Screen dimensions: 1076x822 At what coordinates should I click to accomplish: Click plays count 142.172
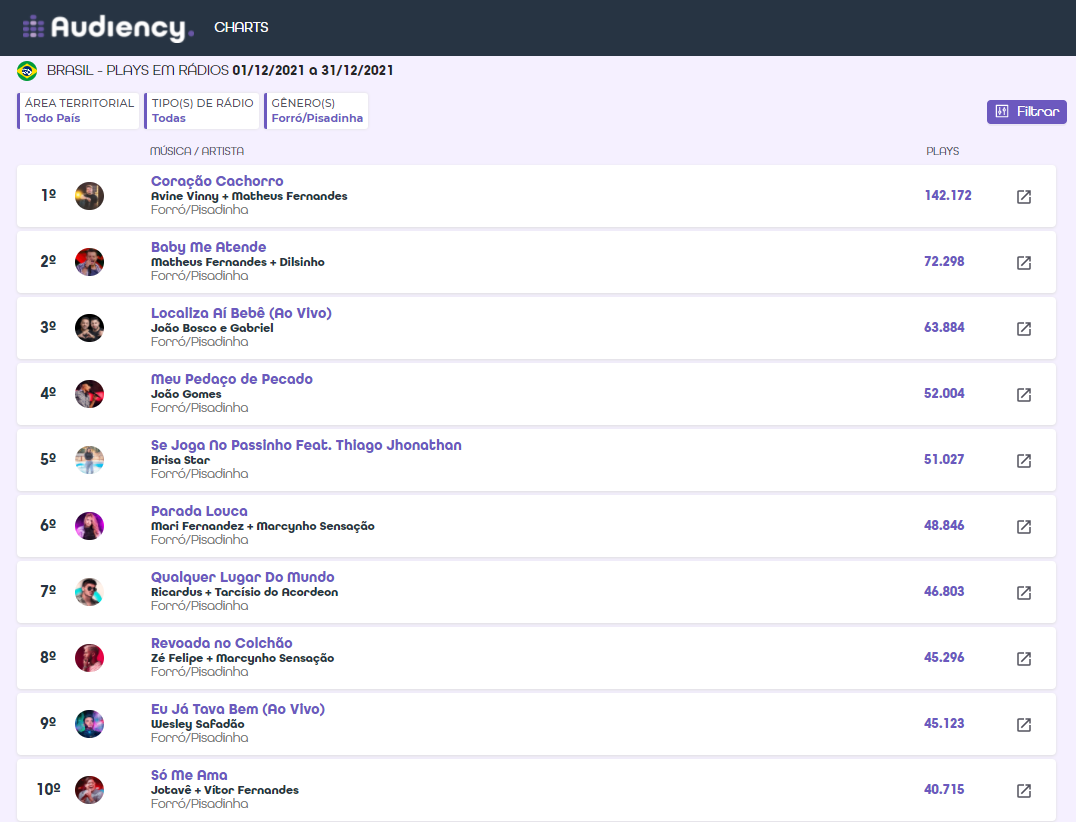point(948,196)
